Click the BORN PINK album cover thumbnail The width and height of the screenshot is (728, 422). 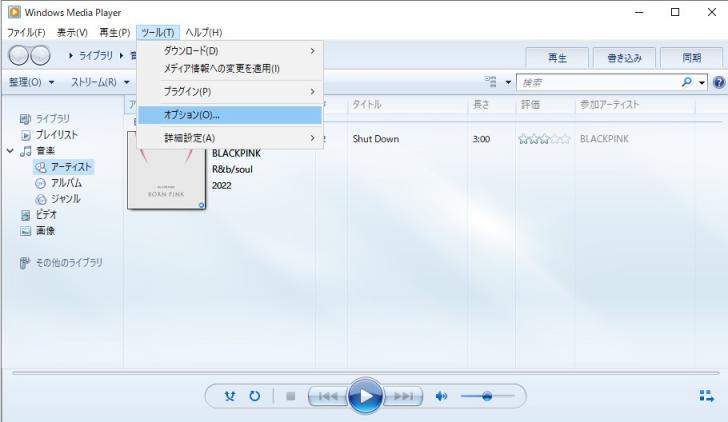(166, 170)
